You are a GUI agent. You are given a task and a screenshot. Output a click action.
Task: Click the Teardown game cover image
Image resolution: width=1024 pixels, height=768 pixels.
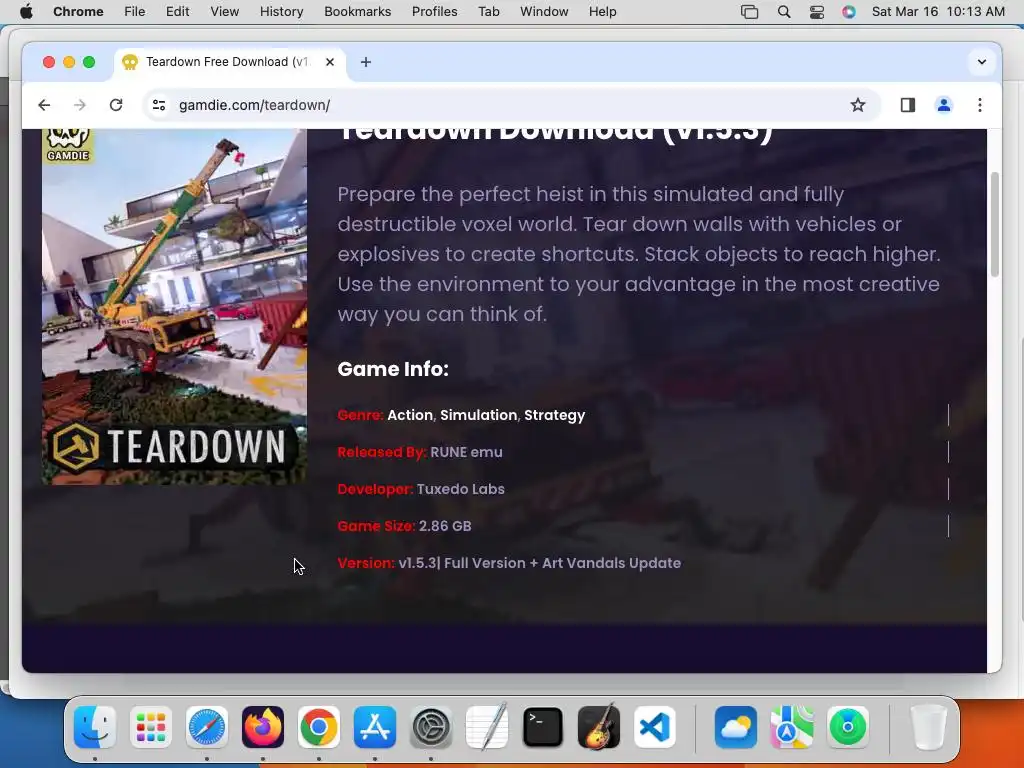(x=174, y=307)
